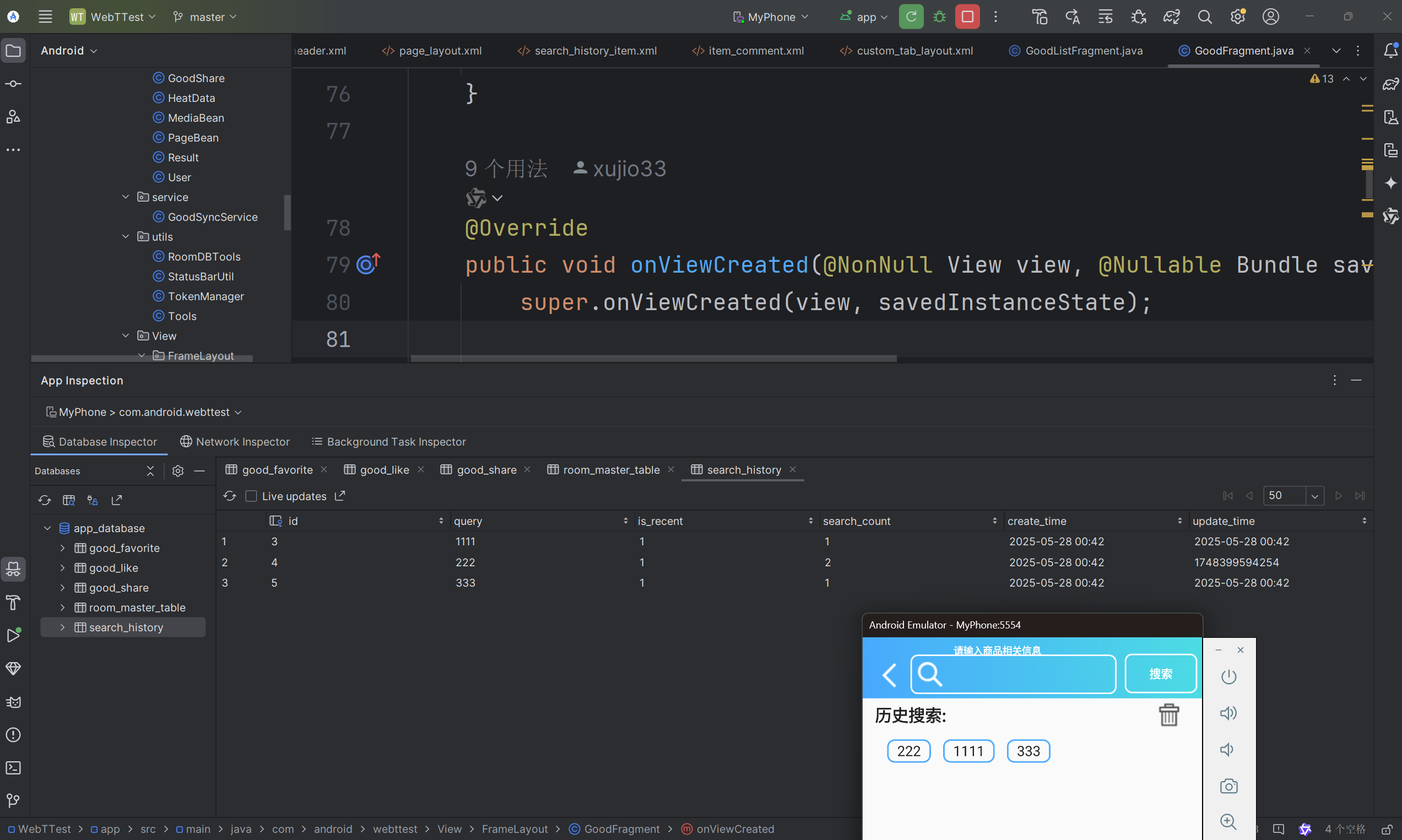Viewport: 1402px width, 840px height.
Task: Collapse the app_database node
Action: [47, 528]
